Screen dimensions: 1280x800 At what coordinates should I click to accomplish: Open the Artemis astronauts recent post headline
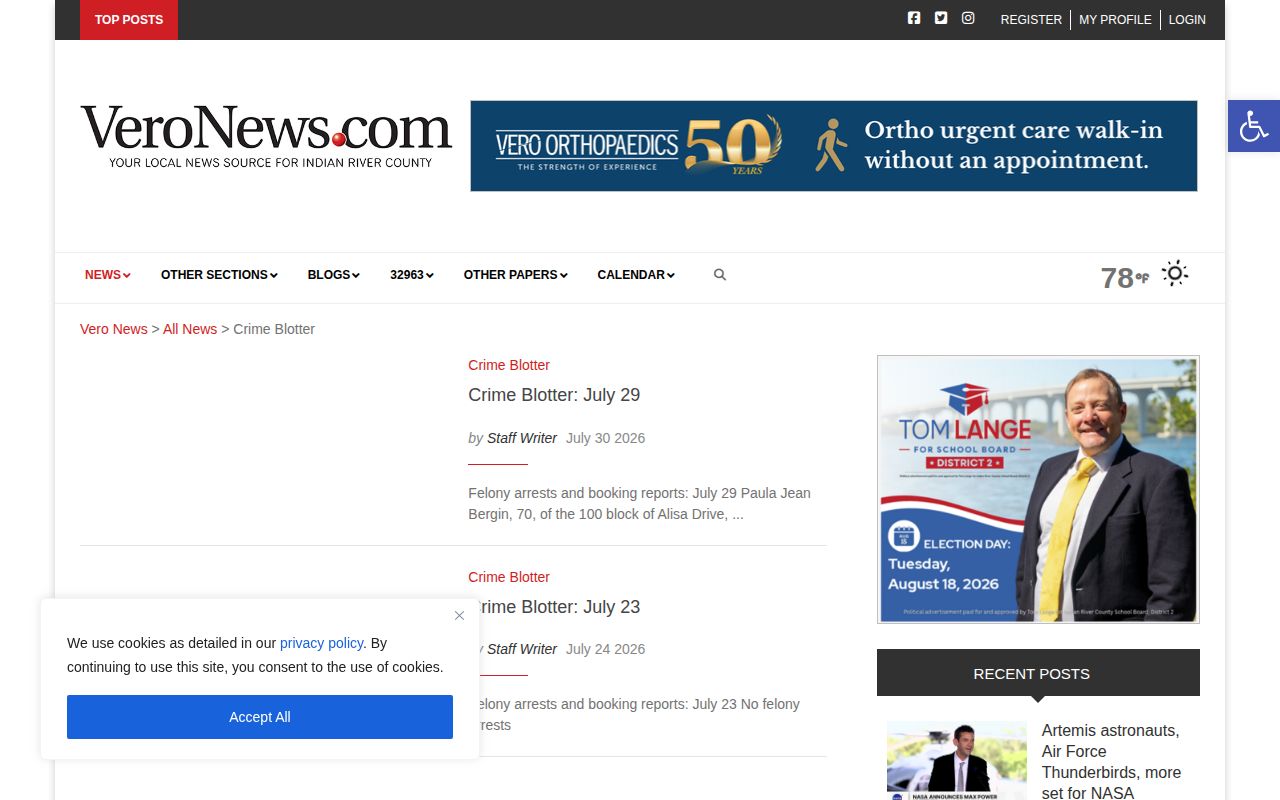(x=1111, y=762)
